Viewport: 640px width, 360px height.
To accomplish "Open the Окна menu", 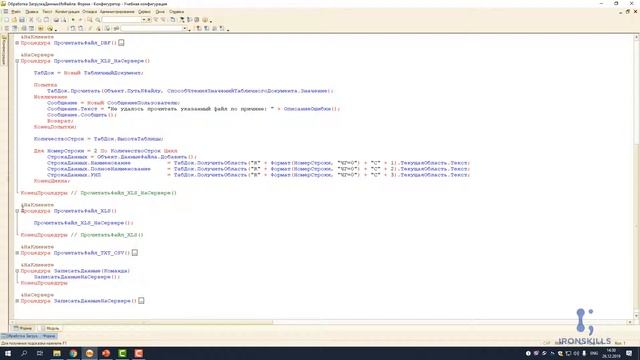I will pos(160,12).
